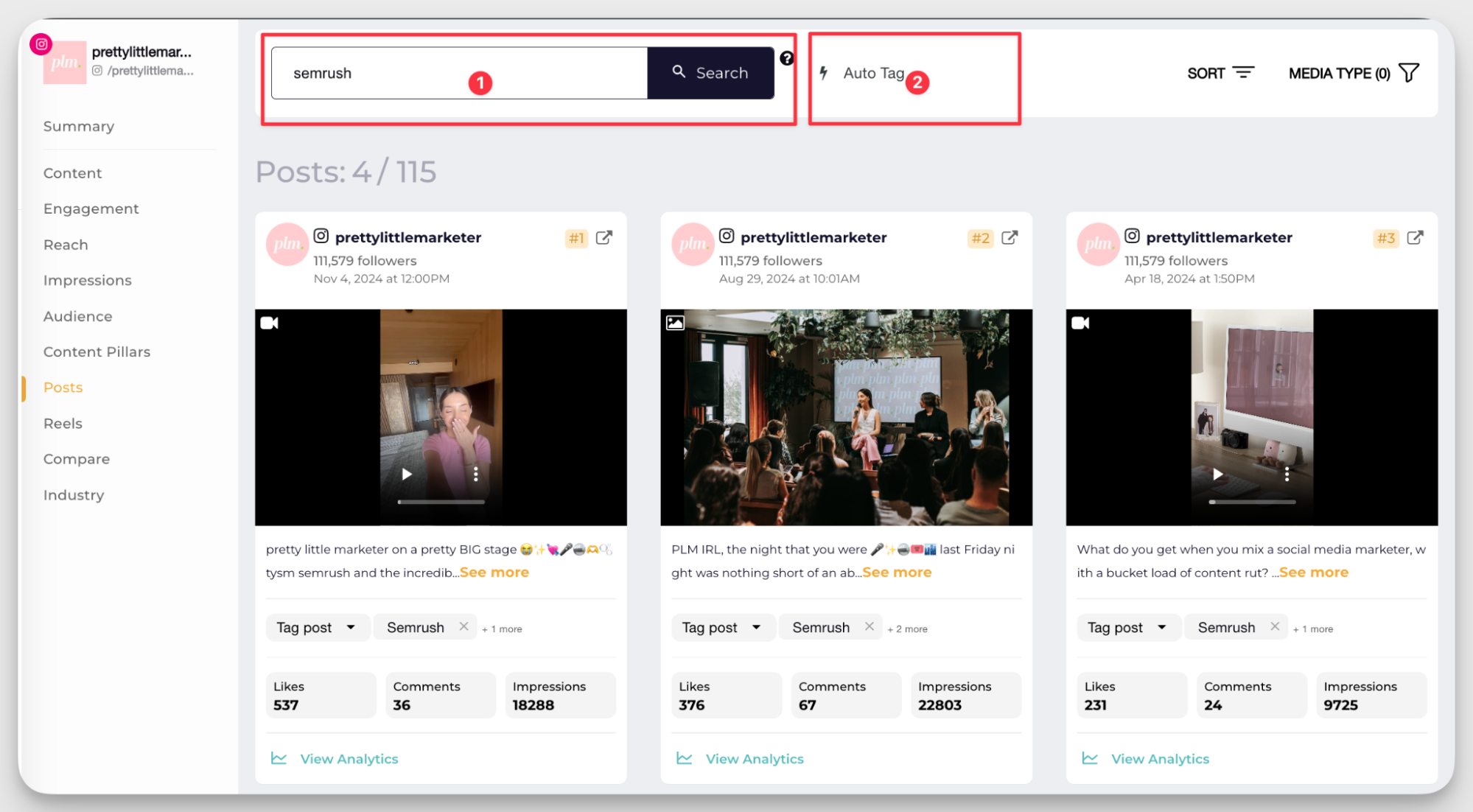Viewport: 1473px width, 812px height.
Task: Click Comments 24 stat box
Action: point(1251,695)
